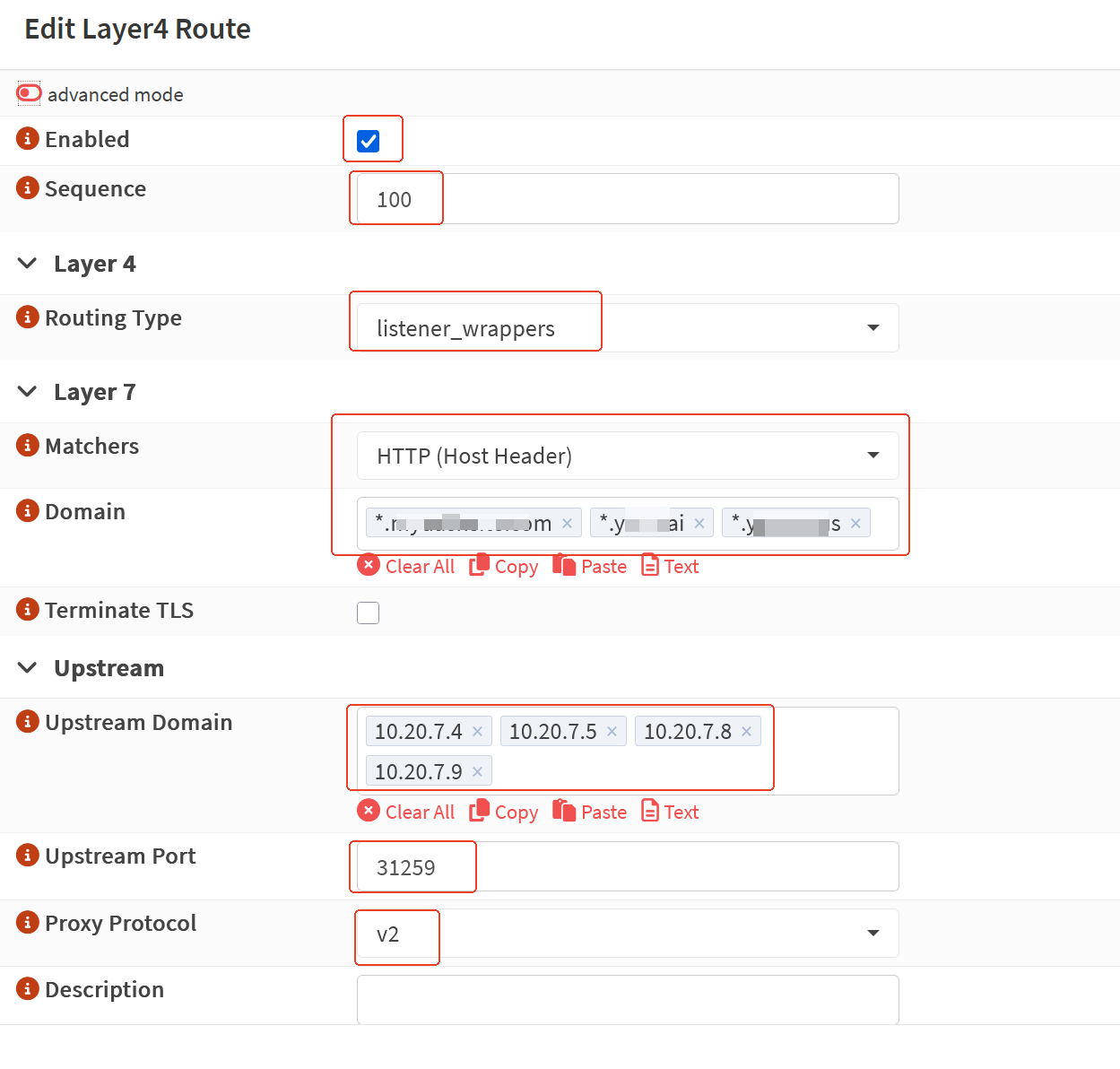Image resolution: width=1120 pixels, height=1069 pixels.
Task: Remove 10.20.7.8 tag from upstream list
Action: pos(747,732)
